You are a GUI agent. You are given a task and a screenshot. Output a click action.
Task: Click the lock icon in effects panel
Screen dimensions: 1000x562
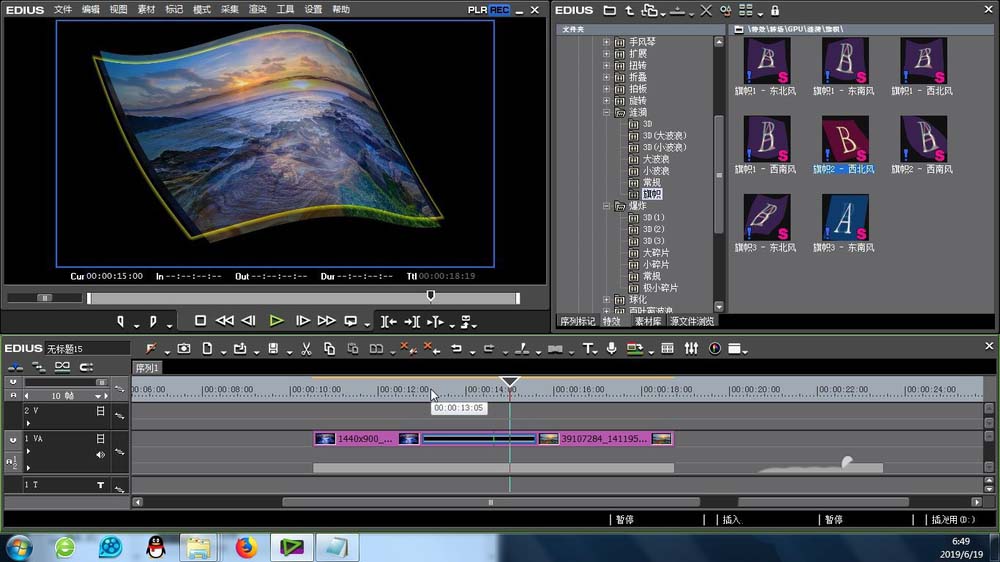[x=775, y=10]
